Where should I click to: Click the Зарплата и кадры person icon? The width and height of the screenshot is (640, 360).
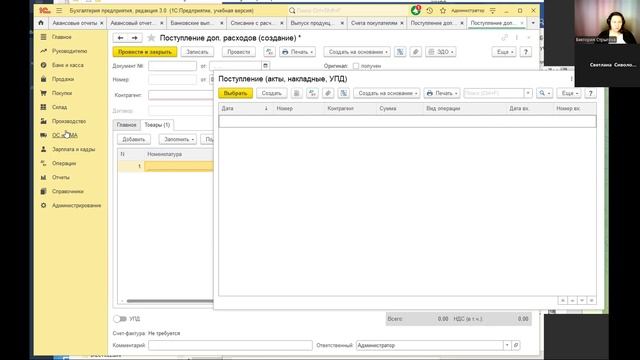pyautogui.click(x=44, y=149)
